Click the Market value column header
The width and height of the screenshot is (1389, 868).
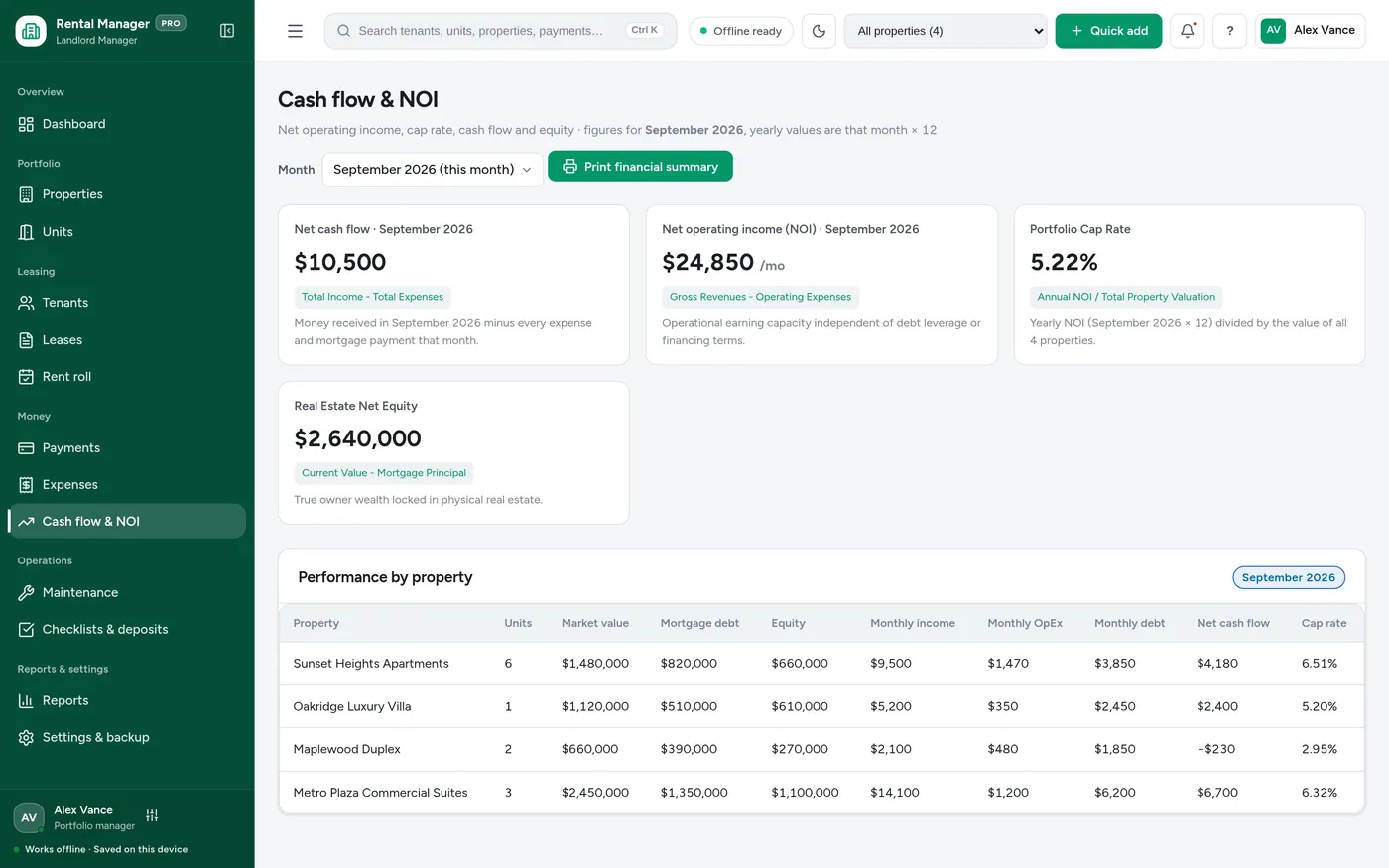[x=595, y=623]
